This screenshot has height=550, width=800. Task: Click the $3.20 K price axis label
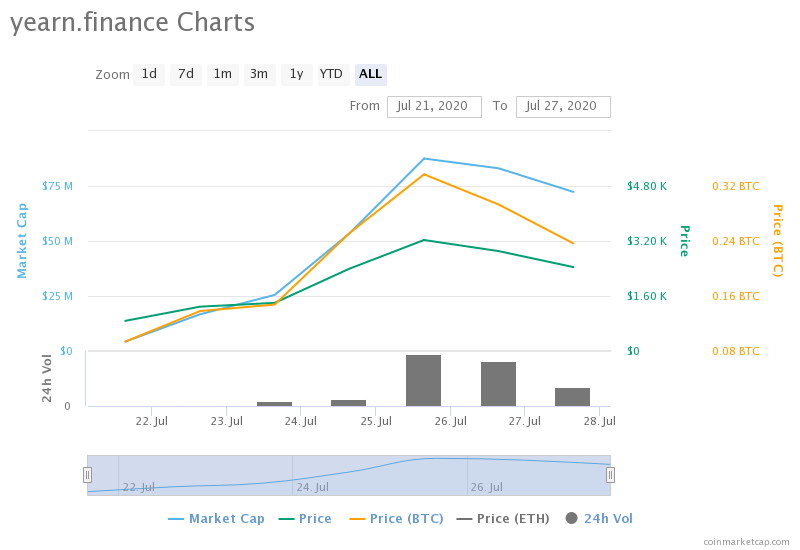click(647, 241)
